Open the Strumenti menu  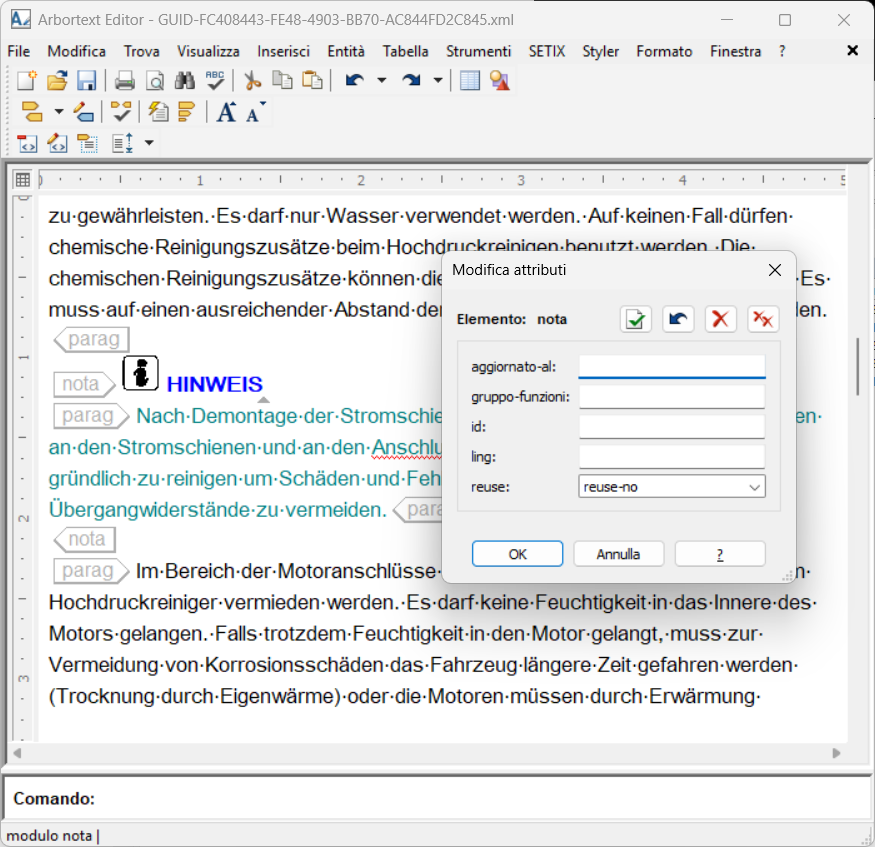478,51
